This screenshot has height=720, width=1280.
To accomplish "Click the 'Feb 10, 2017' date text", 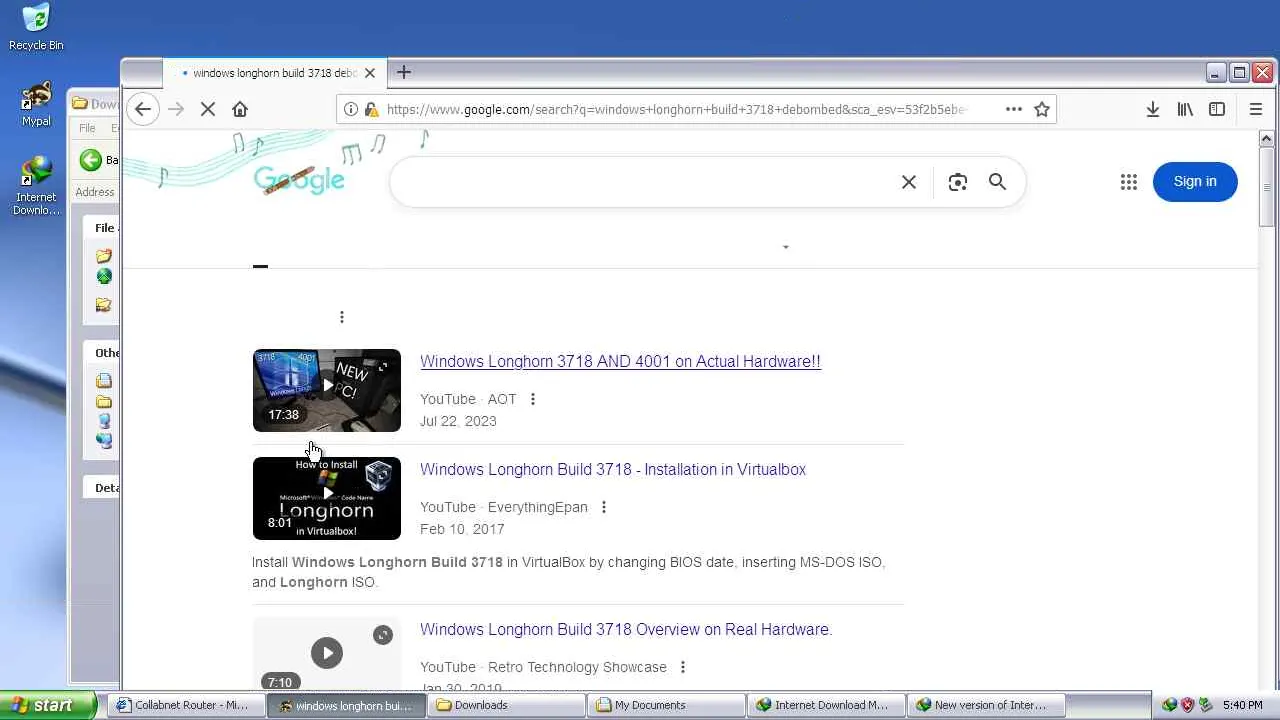I will [462, 529].
